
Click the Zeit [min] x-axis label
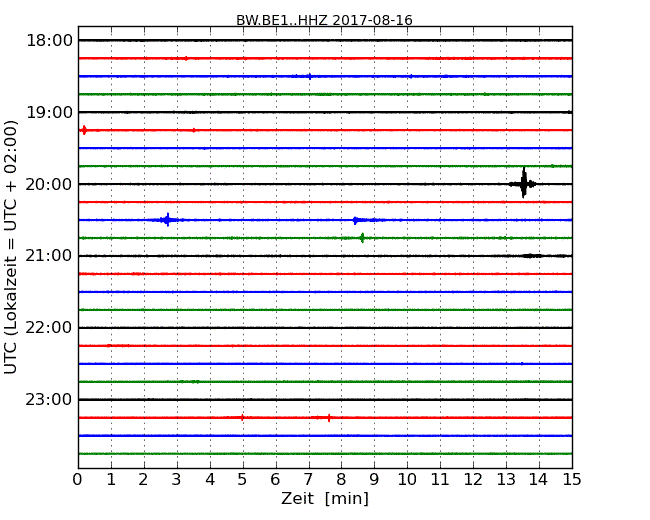(x=325, y=498)
